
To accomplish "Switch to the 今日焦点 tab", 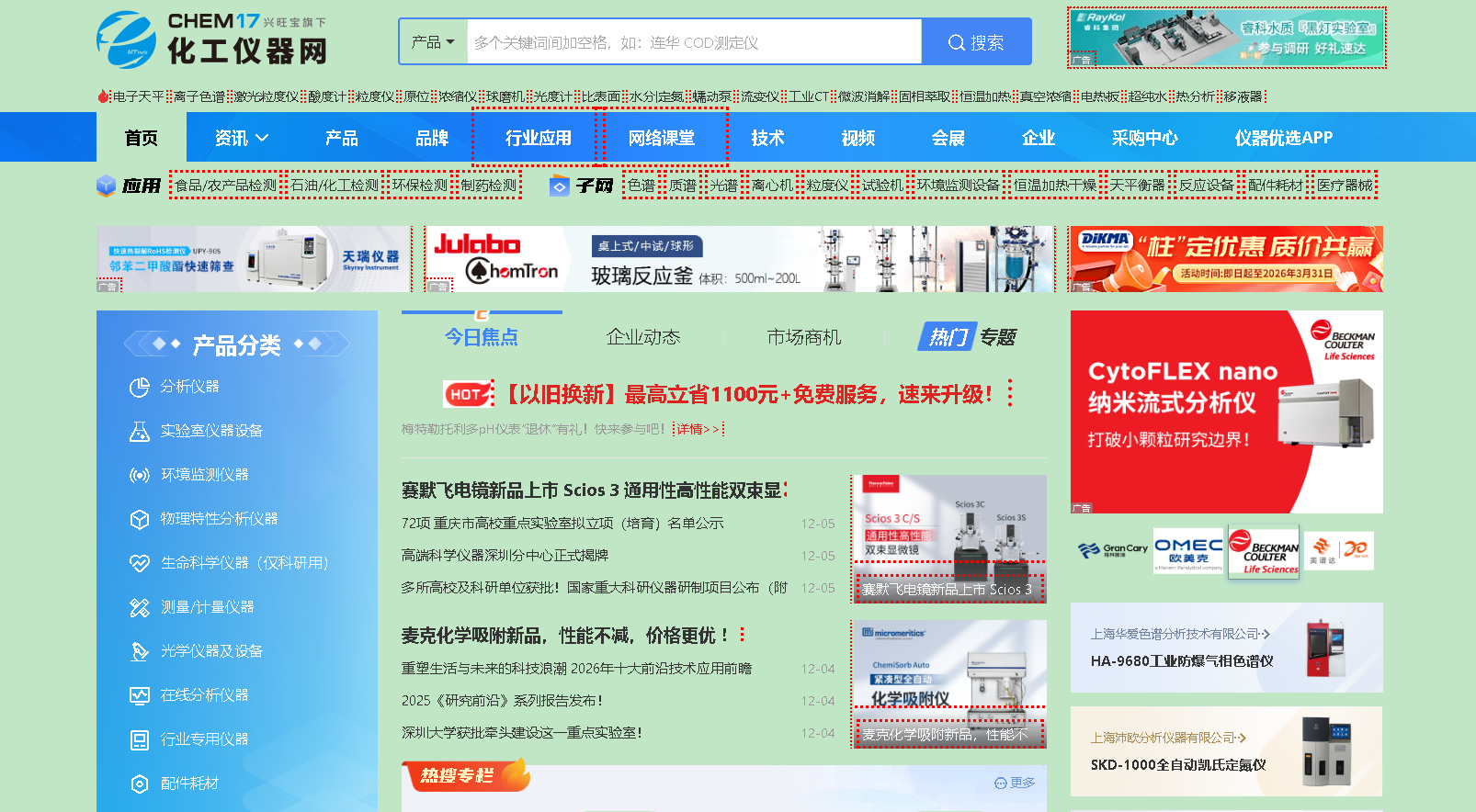I will click(482, 337).
